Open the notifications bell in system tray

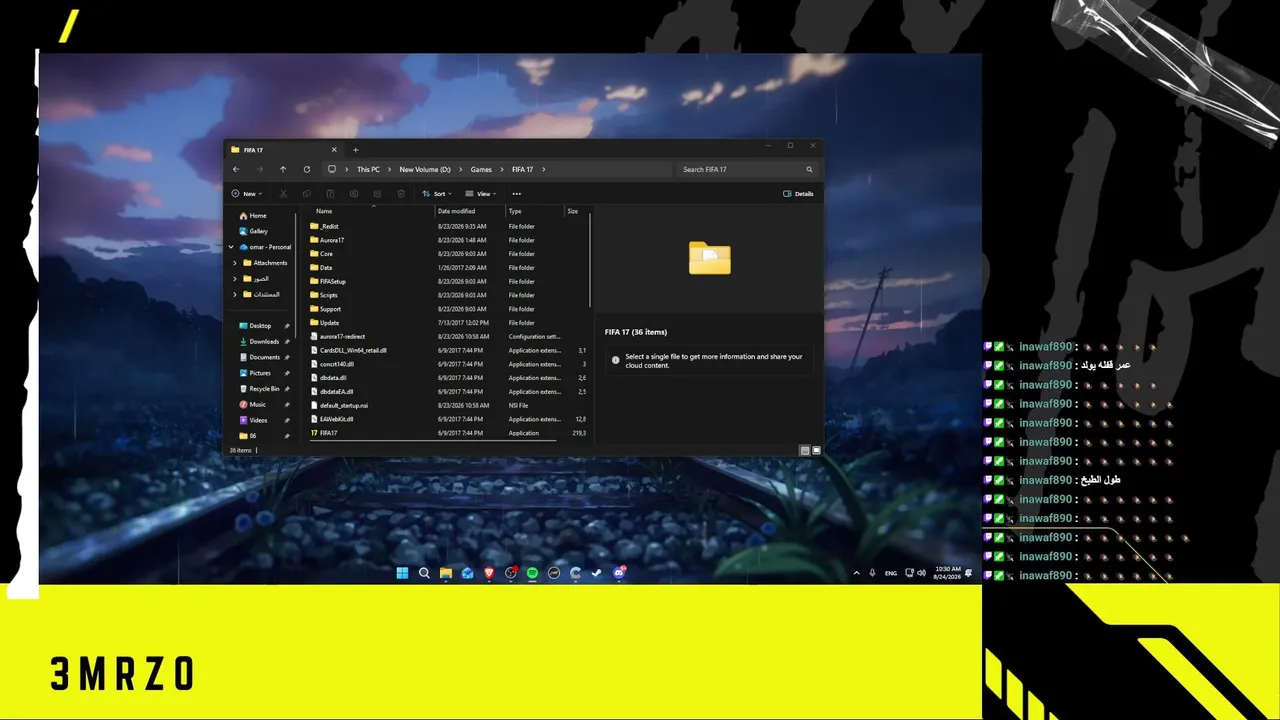pyautogui.click(x=969, y=573)
